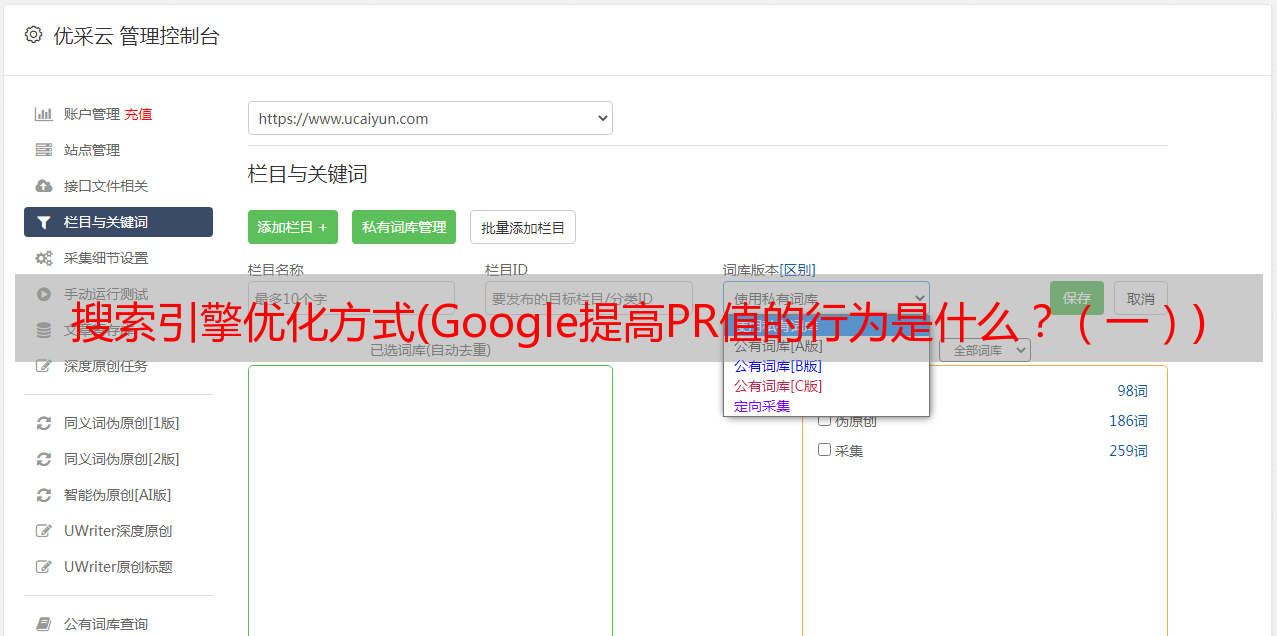This screenshot has height=636, width=1277.
Task: Open 手动运行测试 via its play icon
Action: click(x=43, y=294)
